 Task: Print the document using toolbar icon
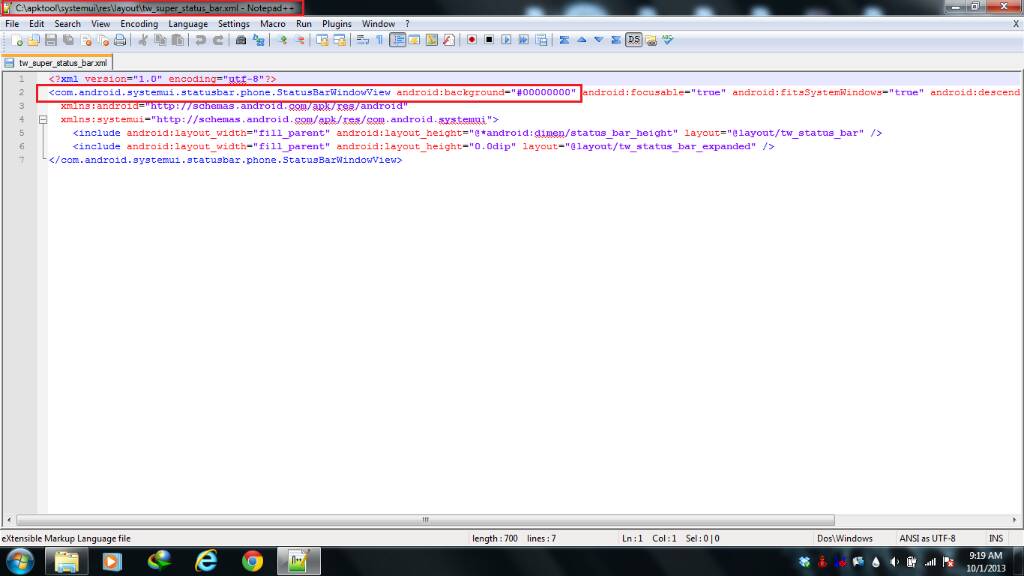click(x=120, y=40)
